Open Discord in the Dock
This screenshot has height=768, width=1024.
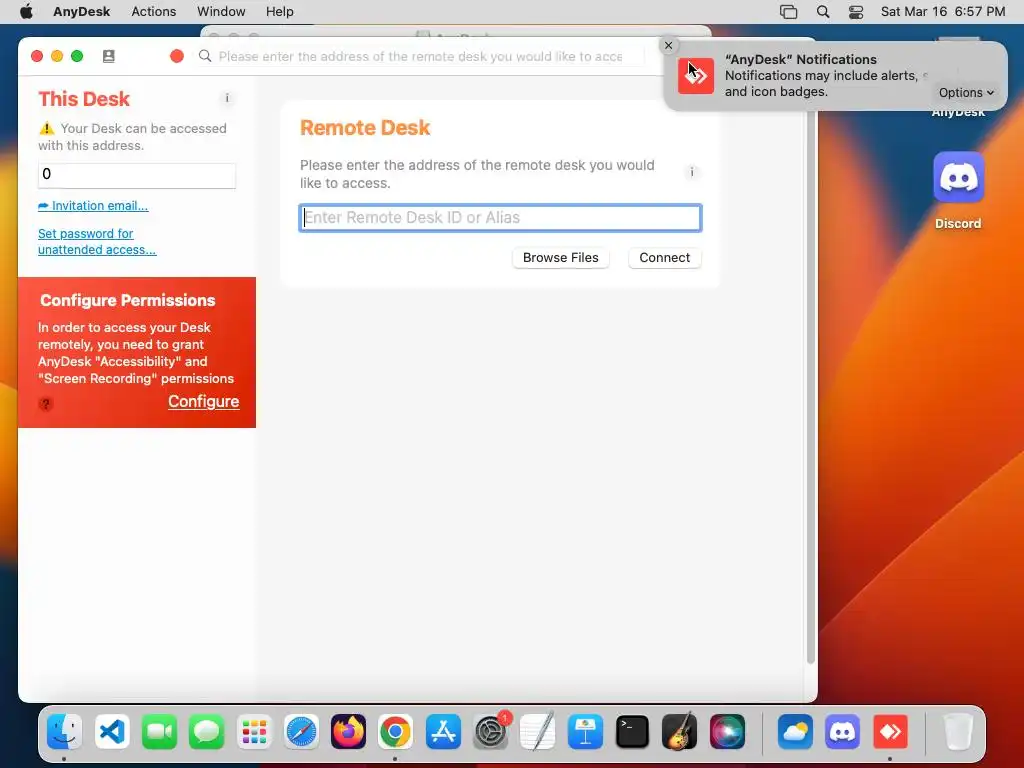pyautogui.click(x=843, y=731)
